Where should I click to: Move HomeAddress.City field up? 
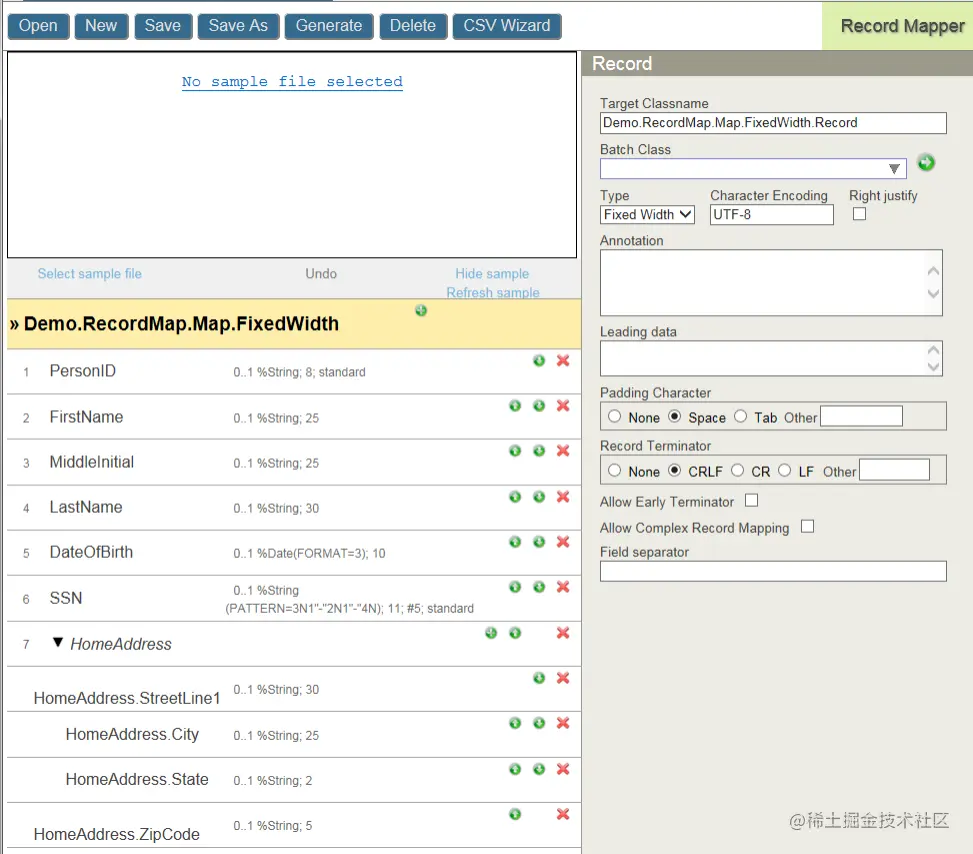click(x=515, y=724)
